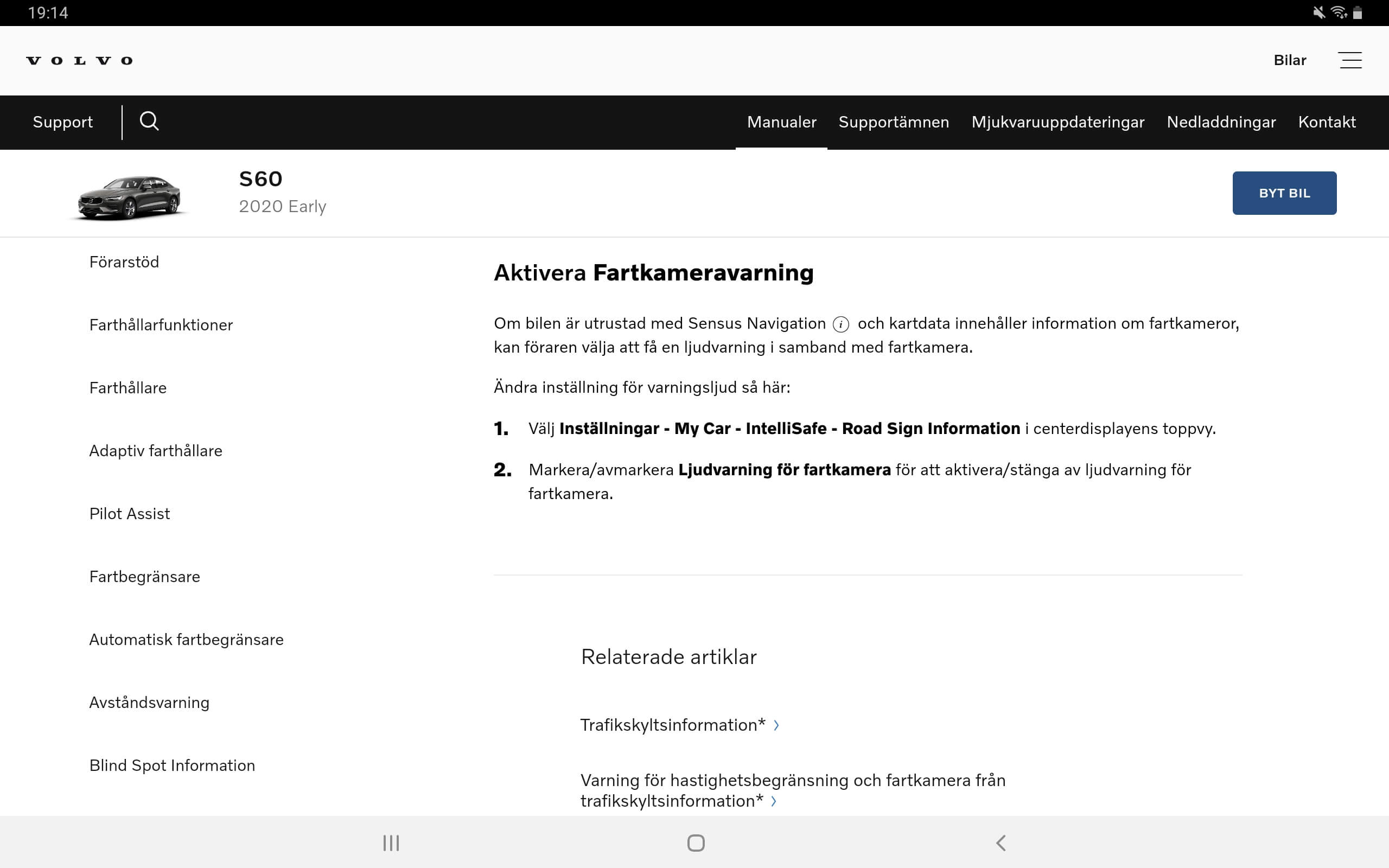Select Farthållare in the sidebar
Screen dimensions: 1389x868
[x=128, y=388]
